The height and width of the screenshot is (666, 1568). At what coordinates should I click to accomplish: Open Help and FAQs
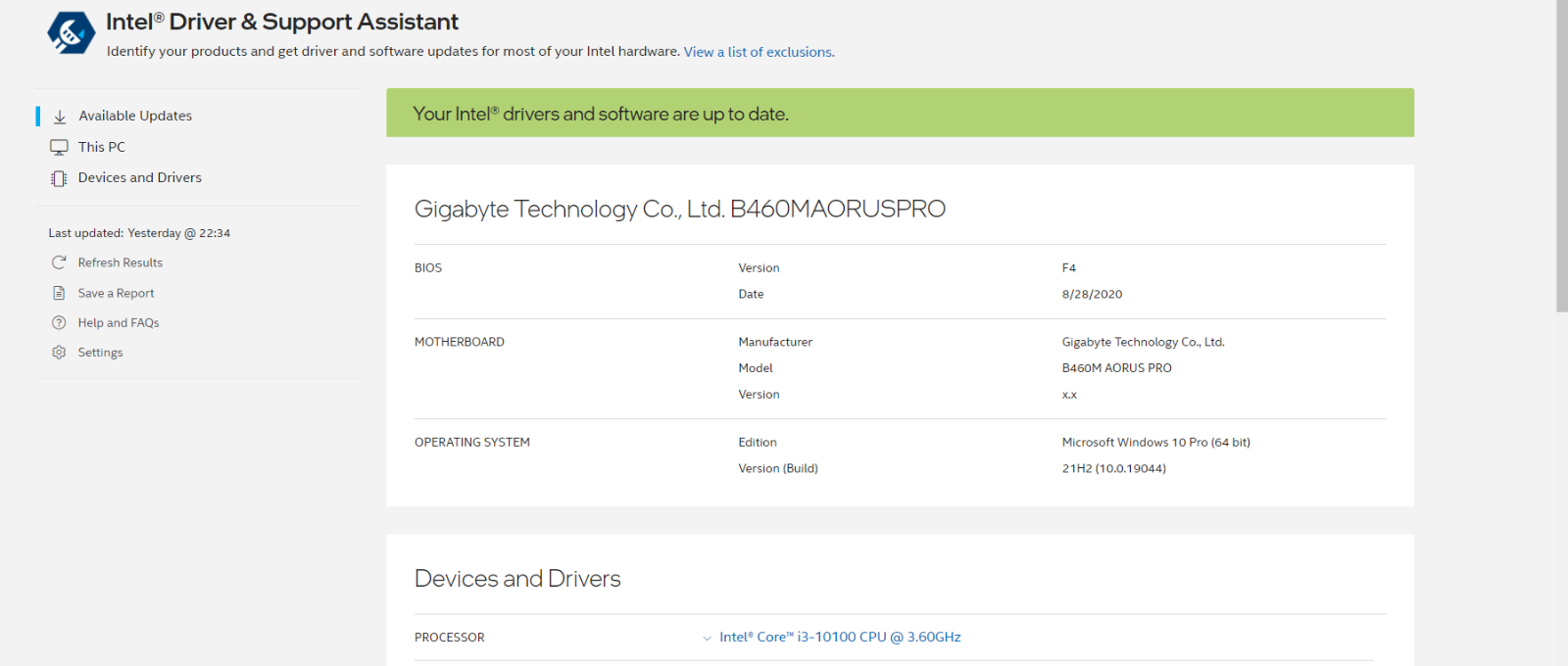(119, 322)
